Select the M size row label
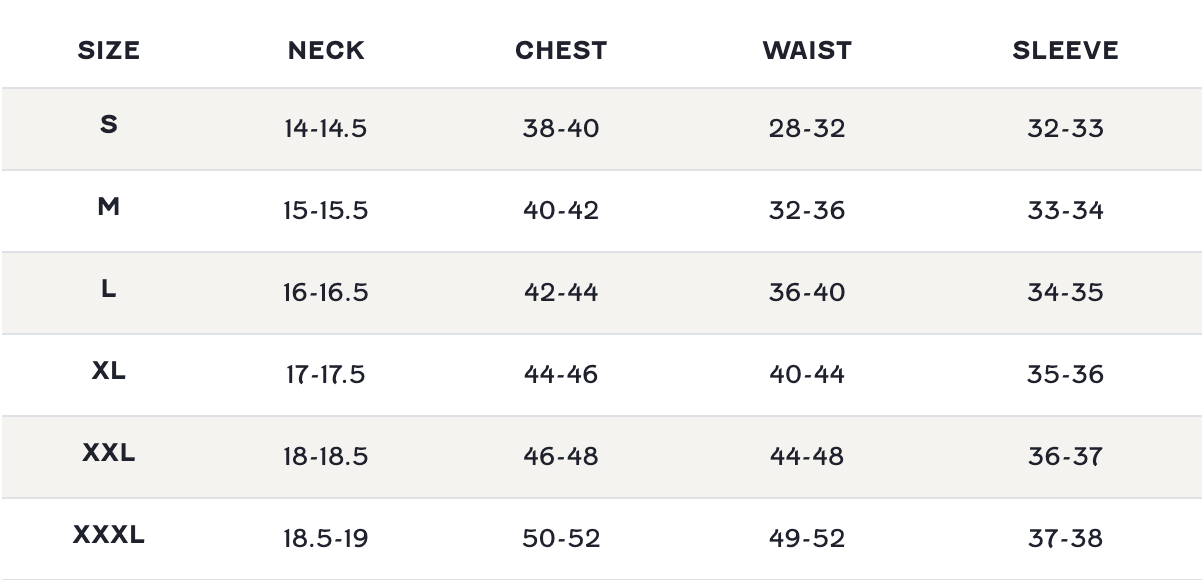Screen dimensions: 1204x580 tap(109, 207)
